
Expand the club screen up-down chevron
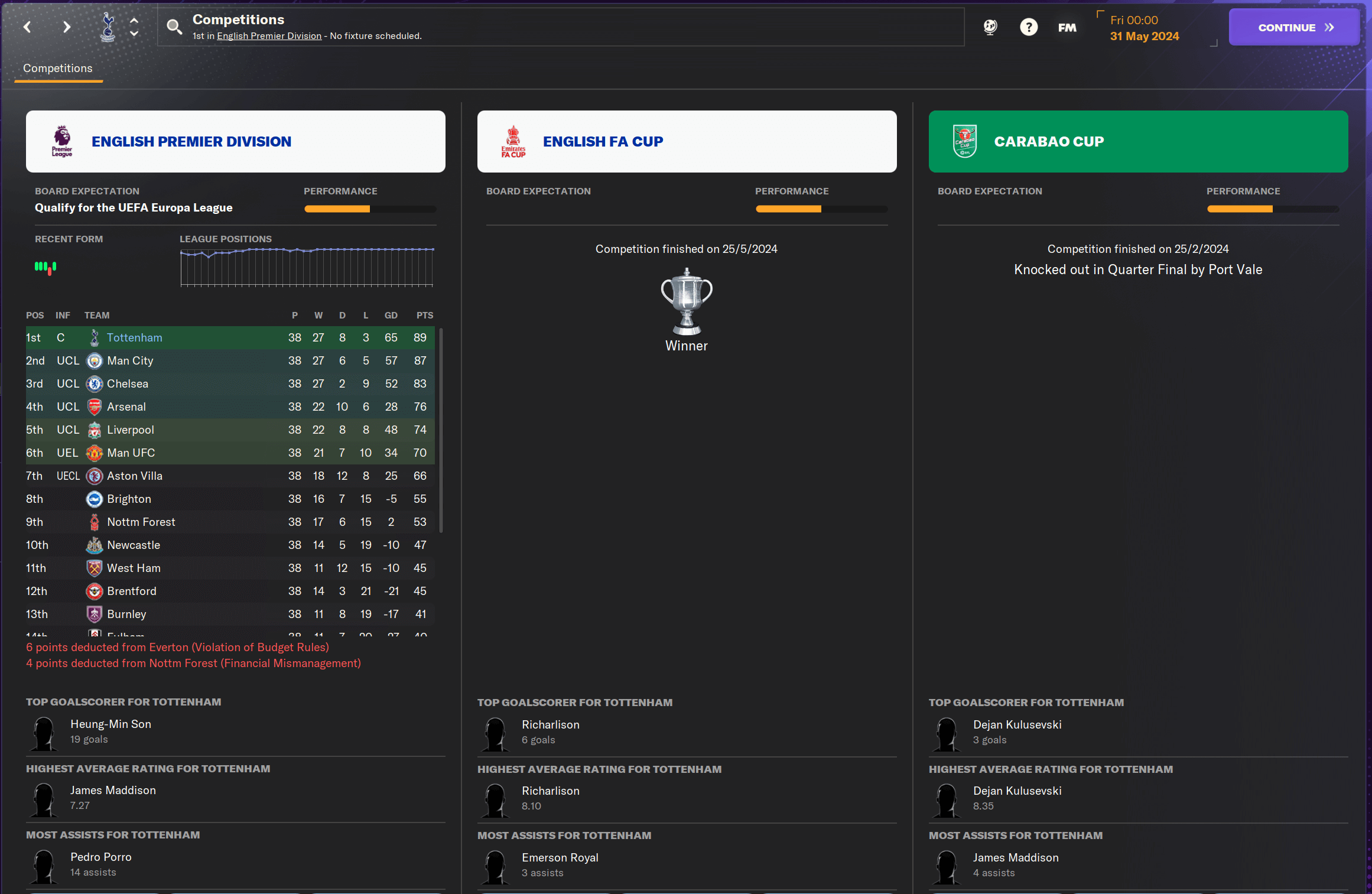point(134,27)
